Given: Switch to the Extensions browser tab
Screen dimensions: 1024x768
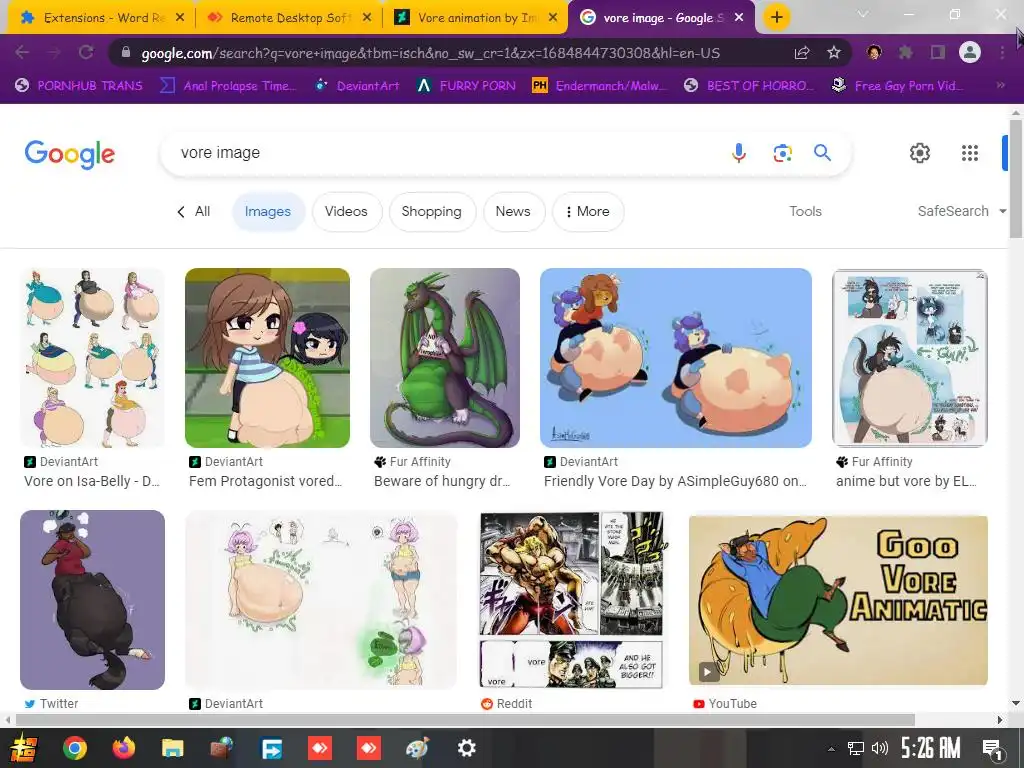Looking at the screenshot, I should pos(101,17).
